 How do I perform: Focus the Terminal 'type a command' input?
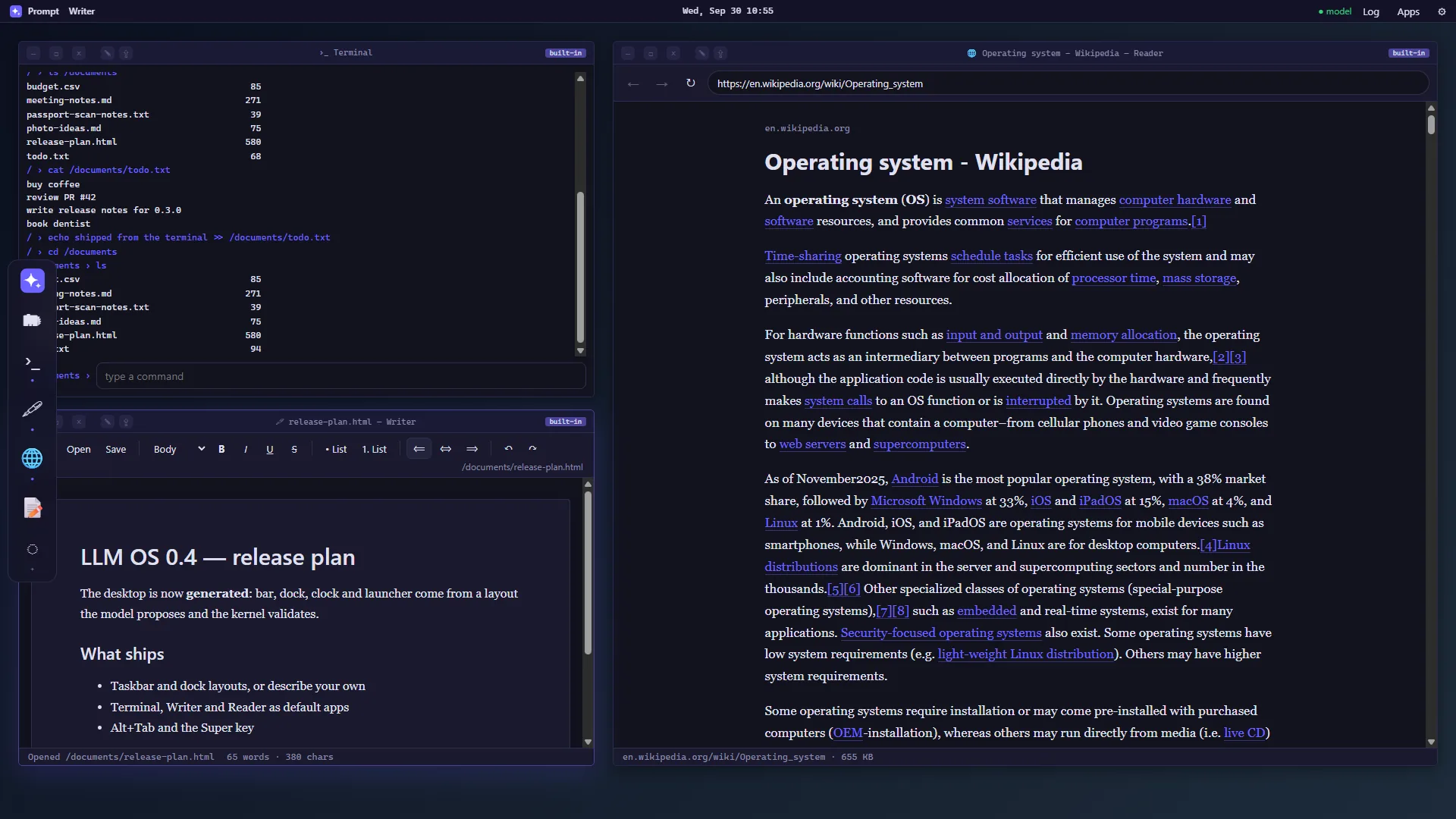(341, 376)
